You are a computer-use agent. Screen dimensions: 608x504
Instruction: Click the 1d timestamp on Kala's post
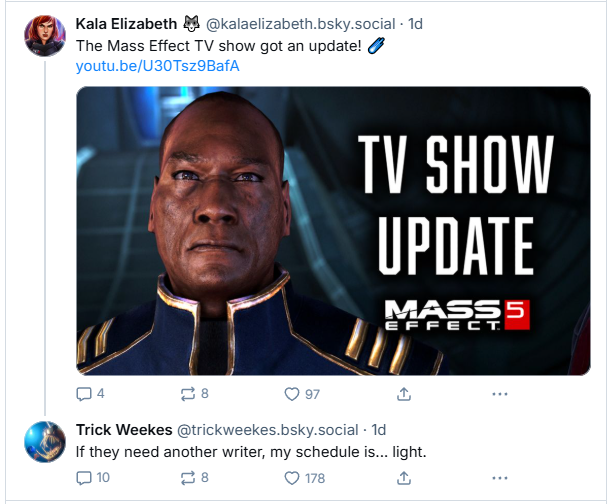point(415,24)
